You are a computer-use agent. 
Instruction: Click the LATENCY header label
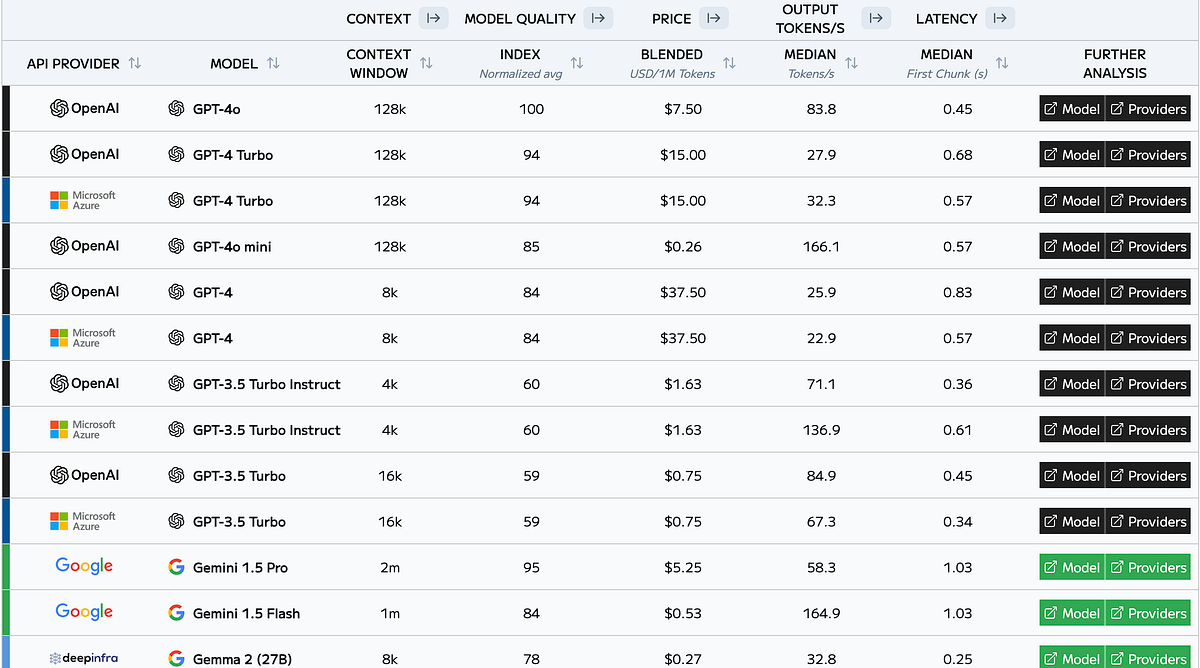coord(947,18)
